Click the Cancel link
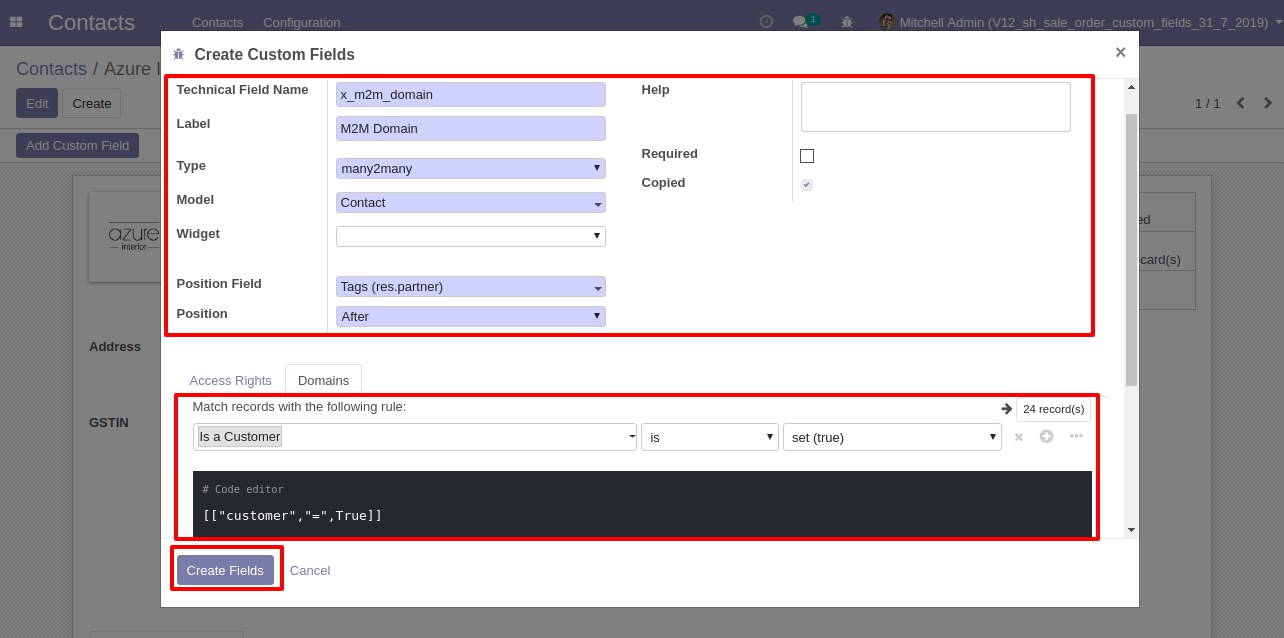Screen dimensions: 1284x638 coord(310,570)
